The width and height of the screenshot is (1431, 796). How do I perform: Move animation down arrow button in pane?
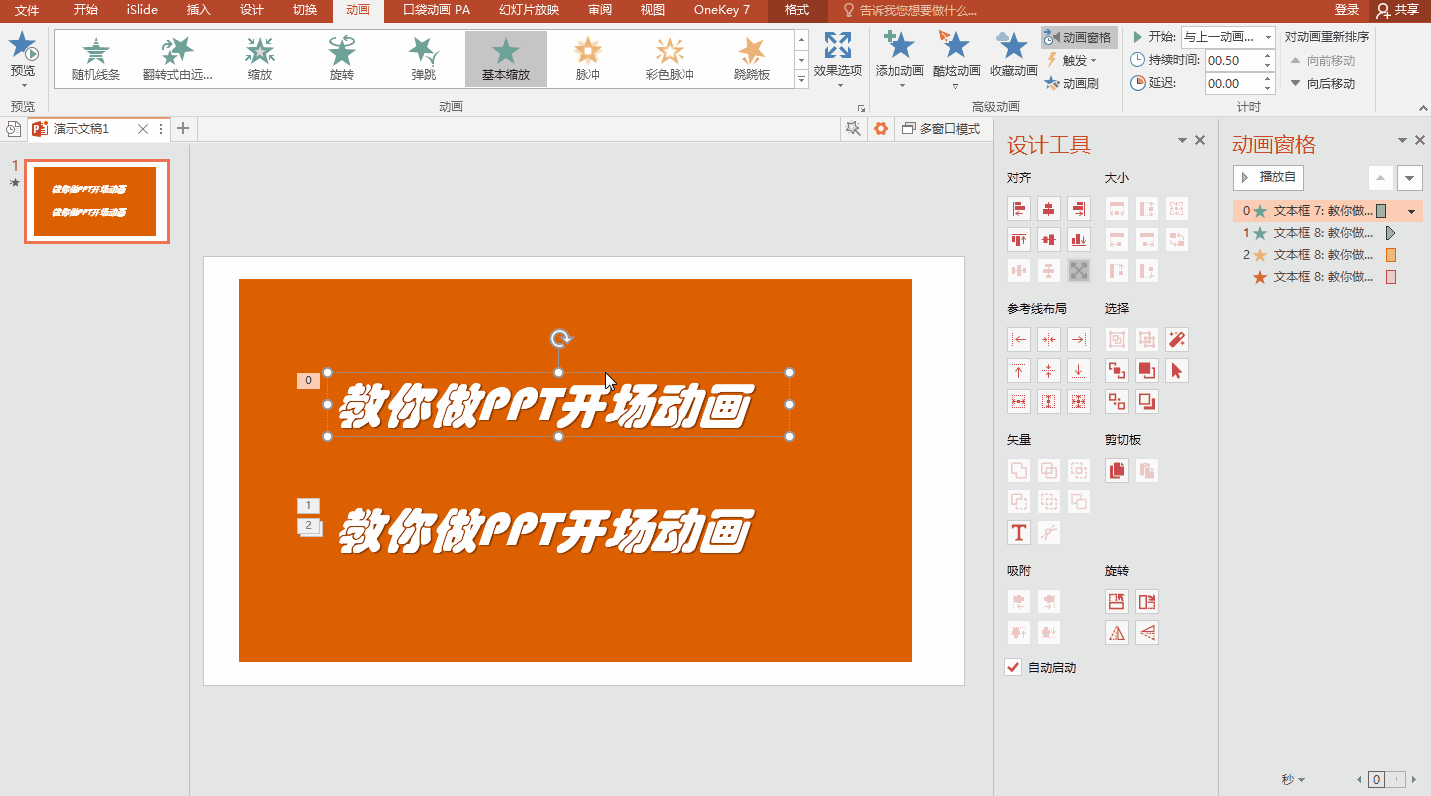click(x=1410, y=178)
